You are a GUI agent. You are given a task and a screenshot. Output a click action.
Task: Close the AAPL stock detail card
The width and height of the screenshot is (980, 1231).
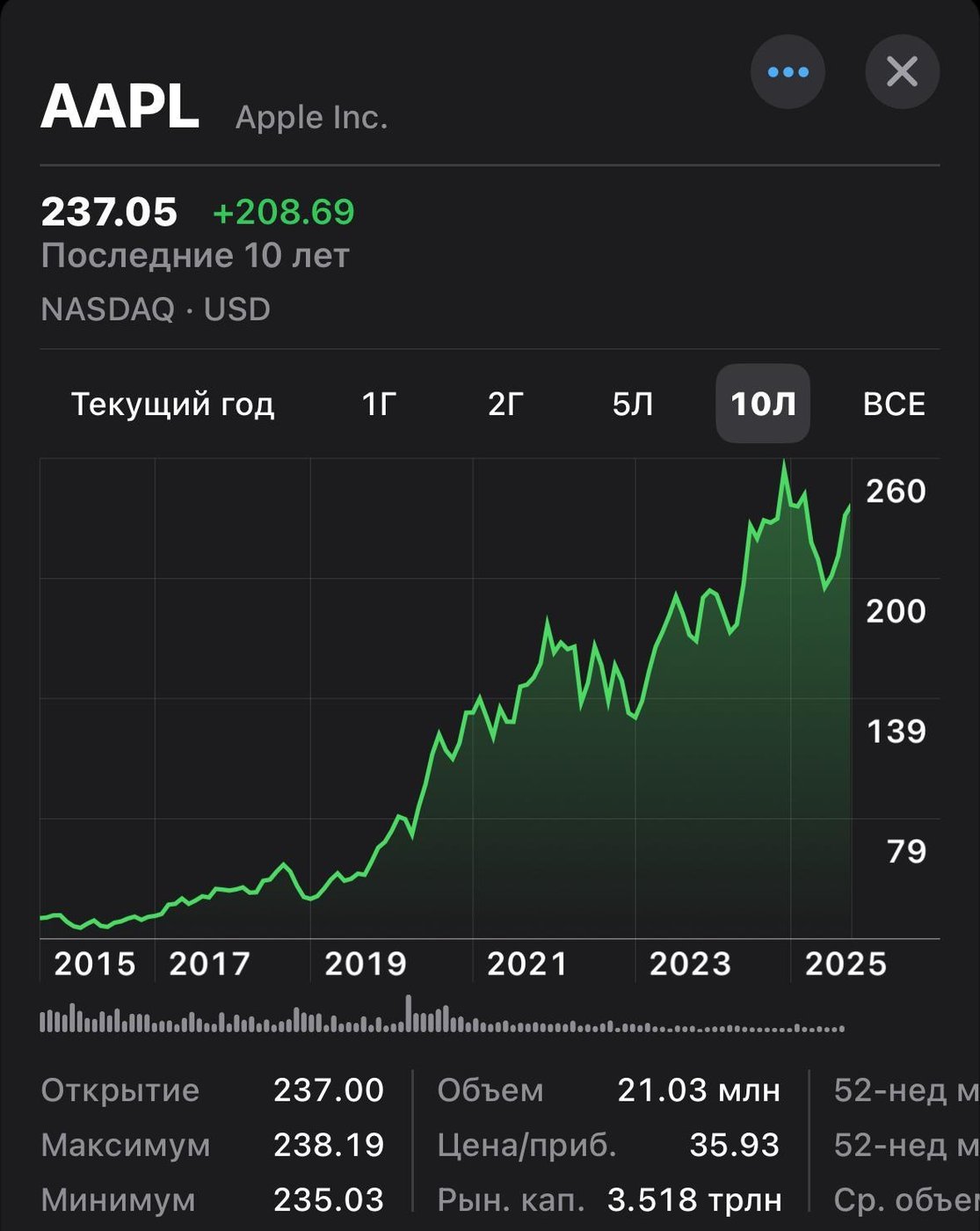pyautogui.click(x=902, y=72)
